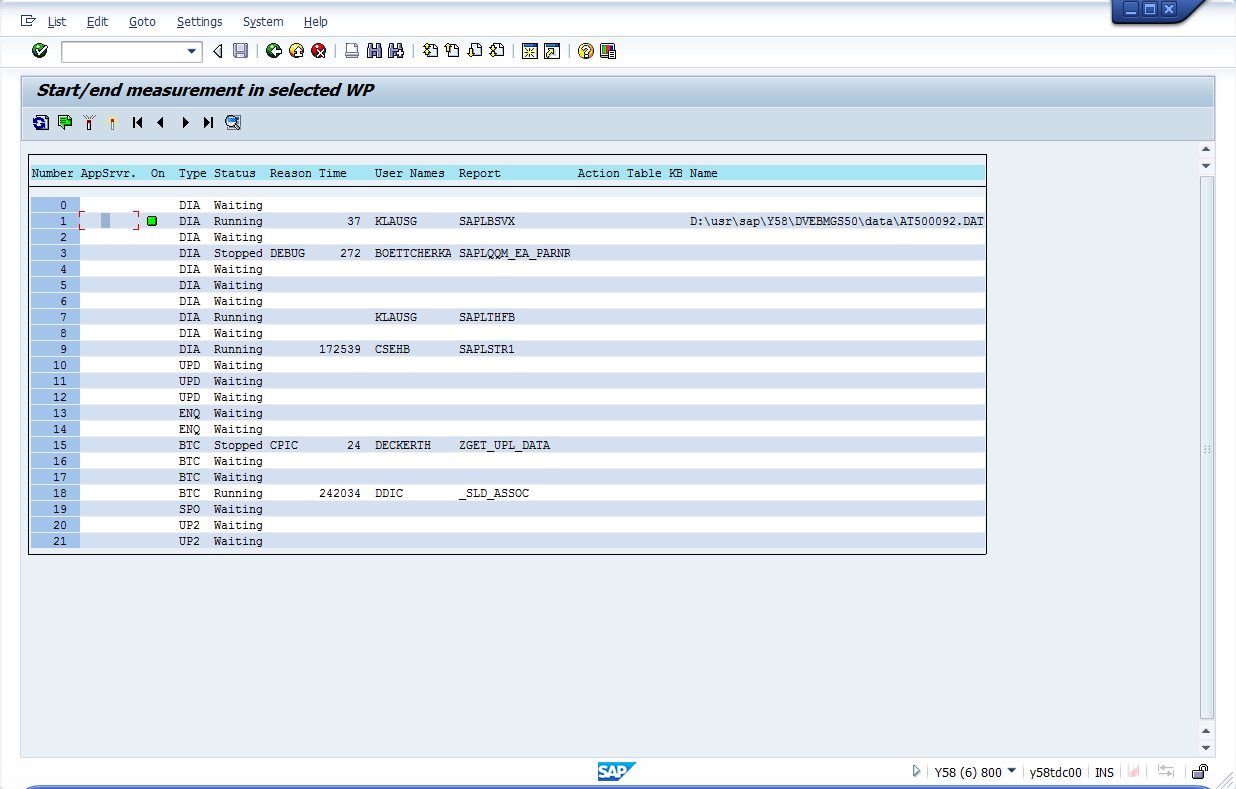The height and width of the screenshot is (789, 1236).
Task: Click report SAPLBSVX in row 1
Action: [487, 221]
